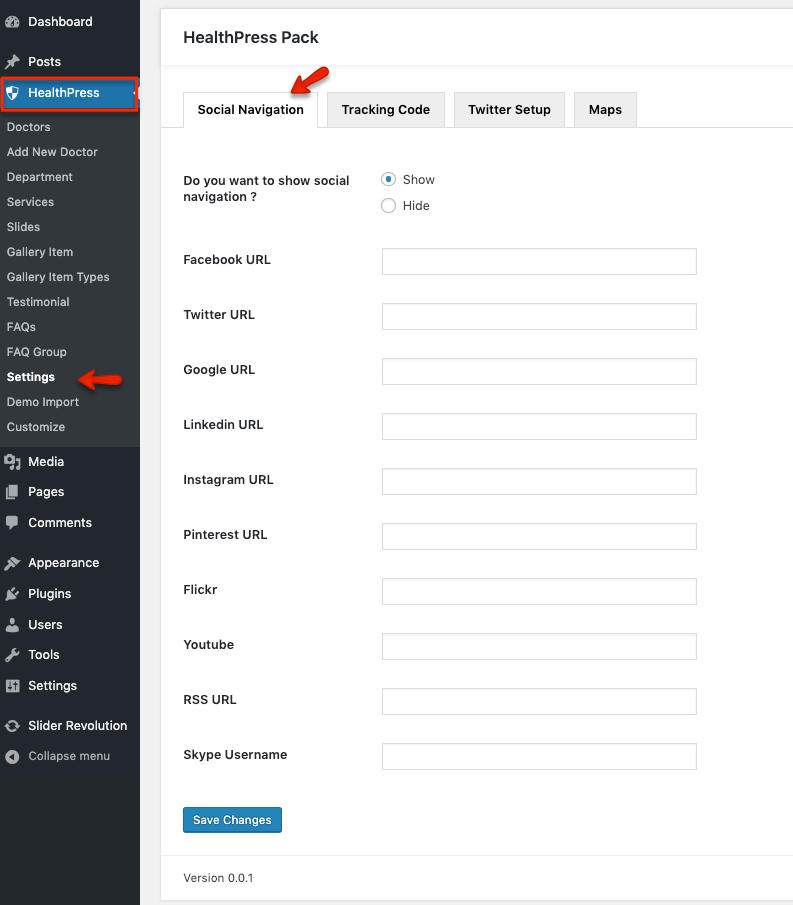Switch to the Maps tab
This screenshot has width=793, height=905.
click(605, 110)
